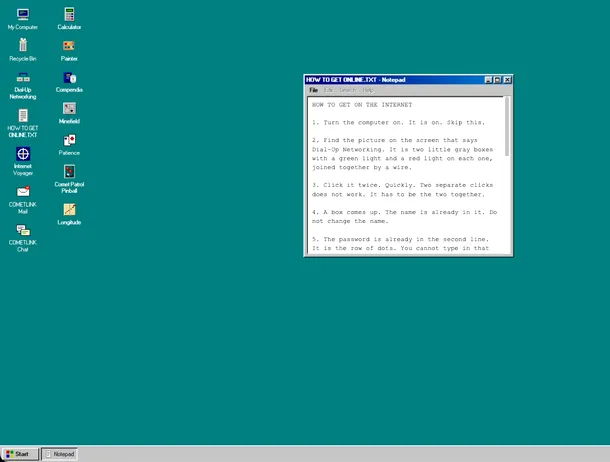Open the Help menu in Notepad

tap(368, 90)
